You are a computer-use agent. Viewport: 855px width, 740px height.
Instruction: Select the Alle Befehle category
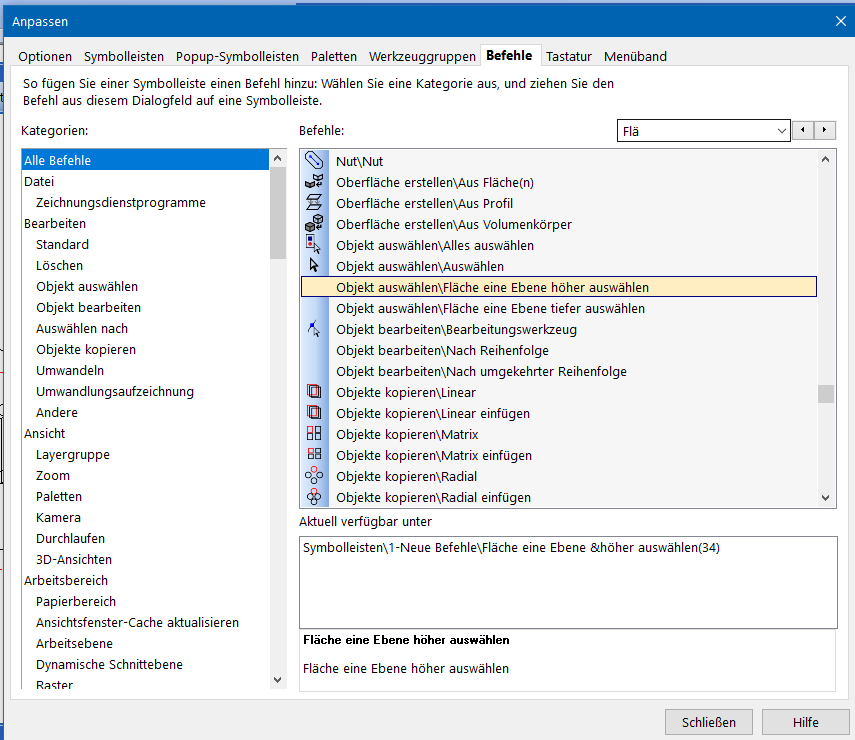tap(146, 160)
